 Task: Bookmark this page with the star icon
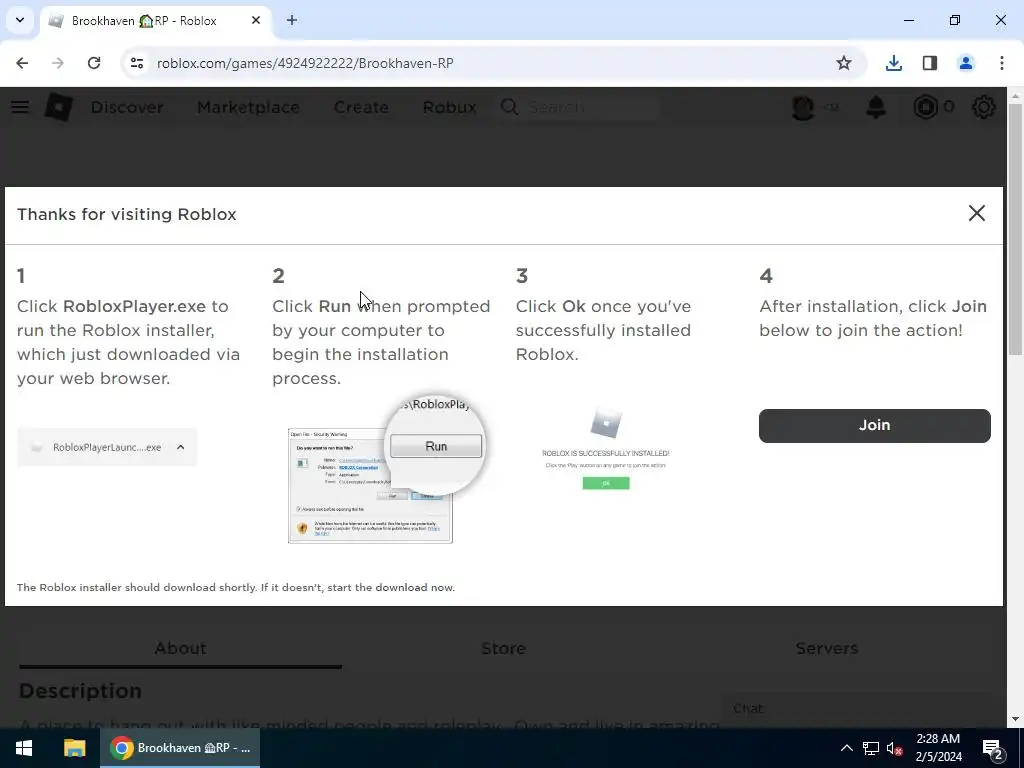tap(844, 63)
